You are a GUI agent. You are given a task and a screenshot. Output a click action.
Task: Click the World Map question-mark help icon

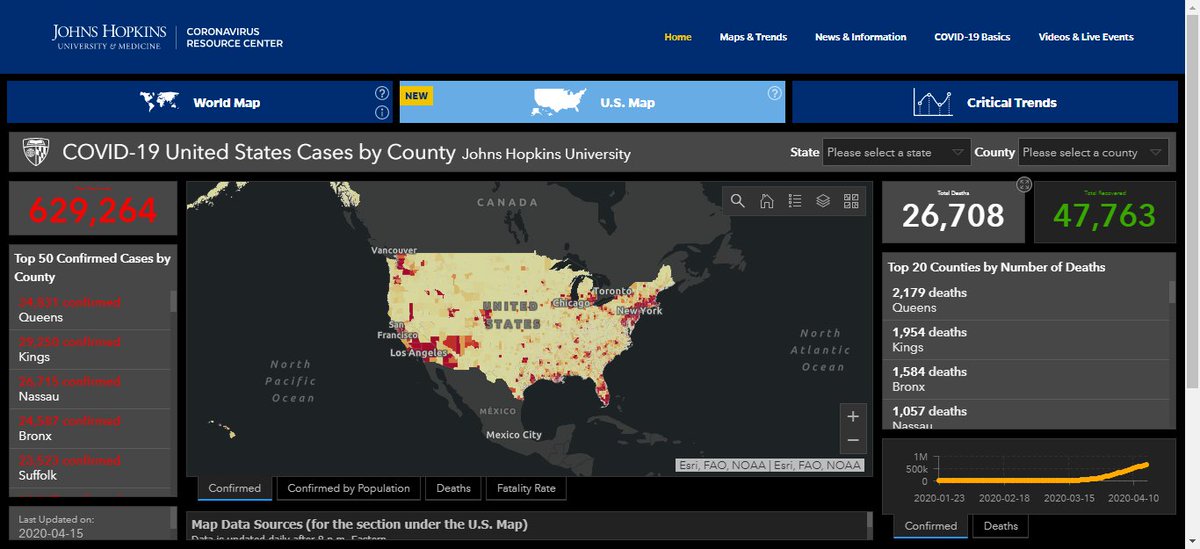(382, 93)
